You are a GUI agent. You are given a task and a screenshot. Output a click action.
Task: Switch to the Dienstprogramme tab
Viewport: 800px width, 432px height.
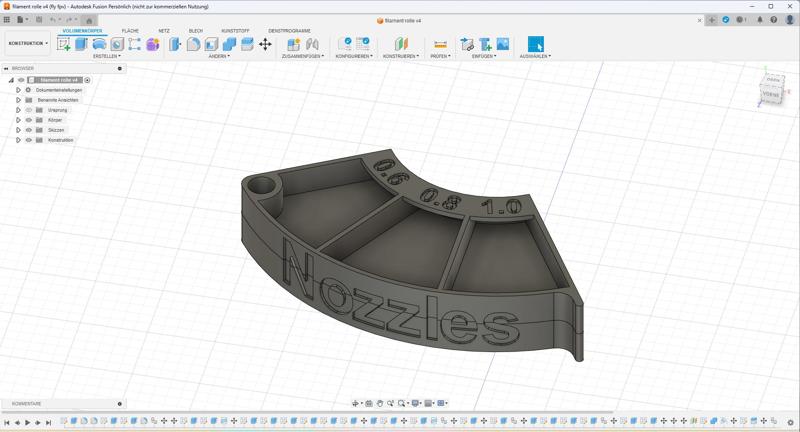tap(289, 31)
